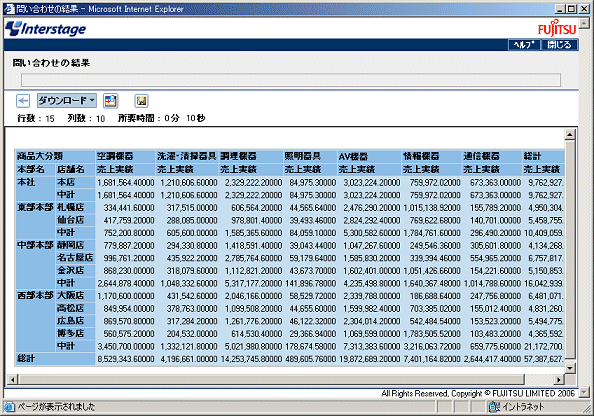Click value 1,170,600.00000 in 大阪店 row
Viewport: 594px width, 416px height.
click(x=126, y=296)
